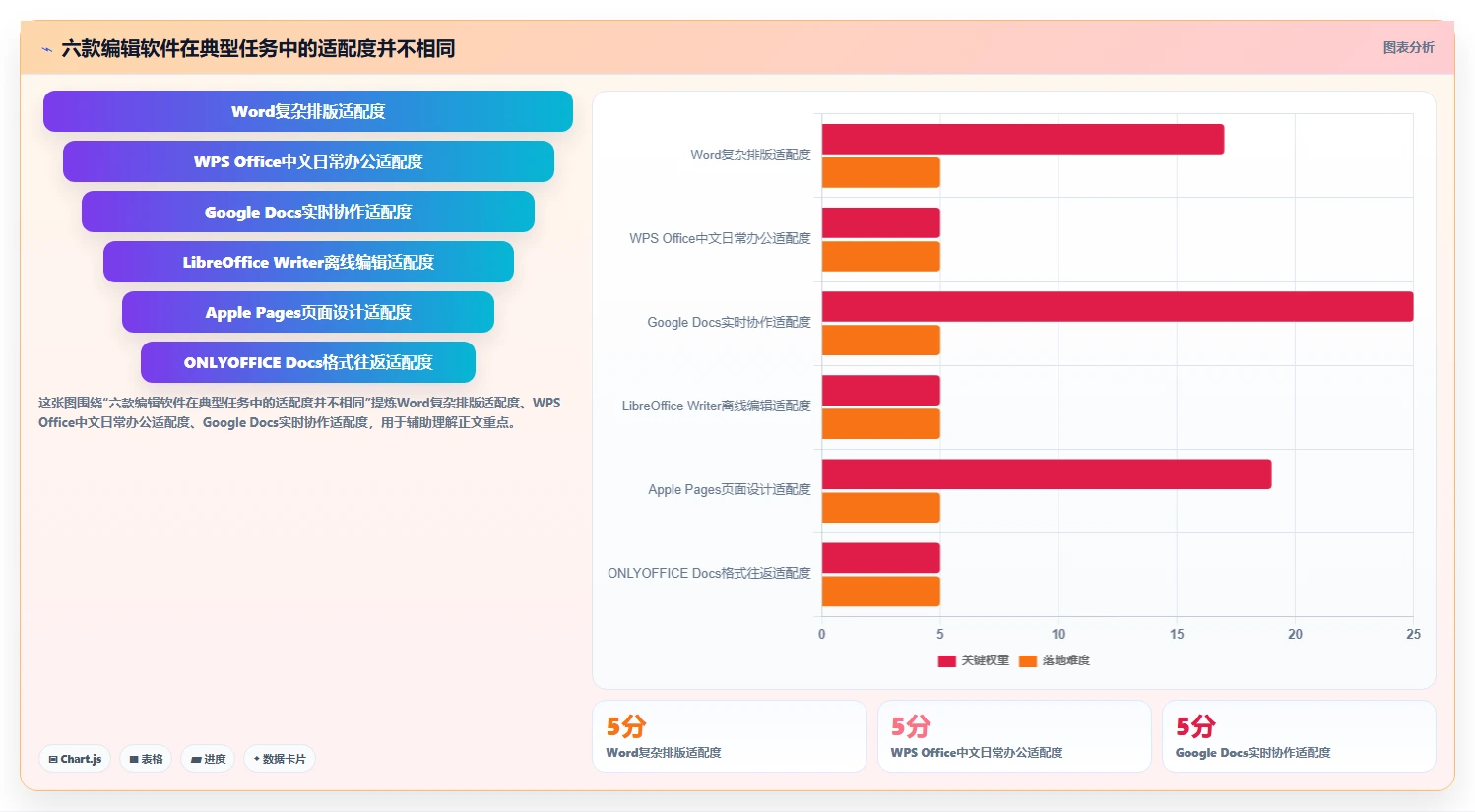Toggle the 关键权重 legend swatch
1475x812 pixels.
(947, 660)
